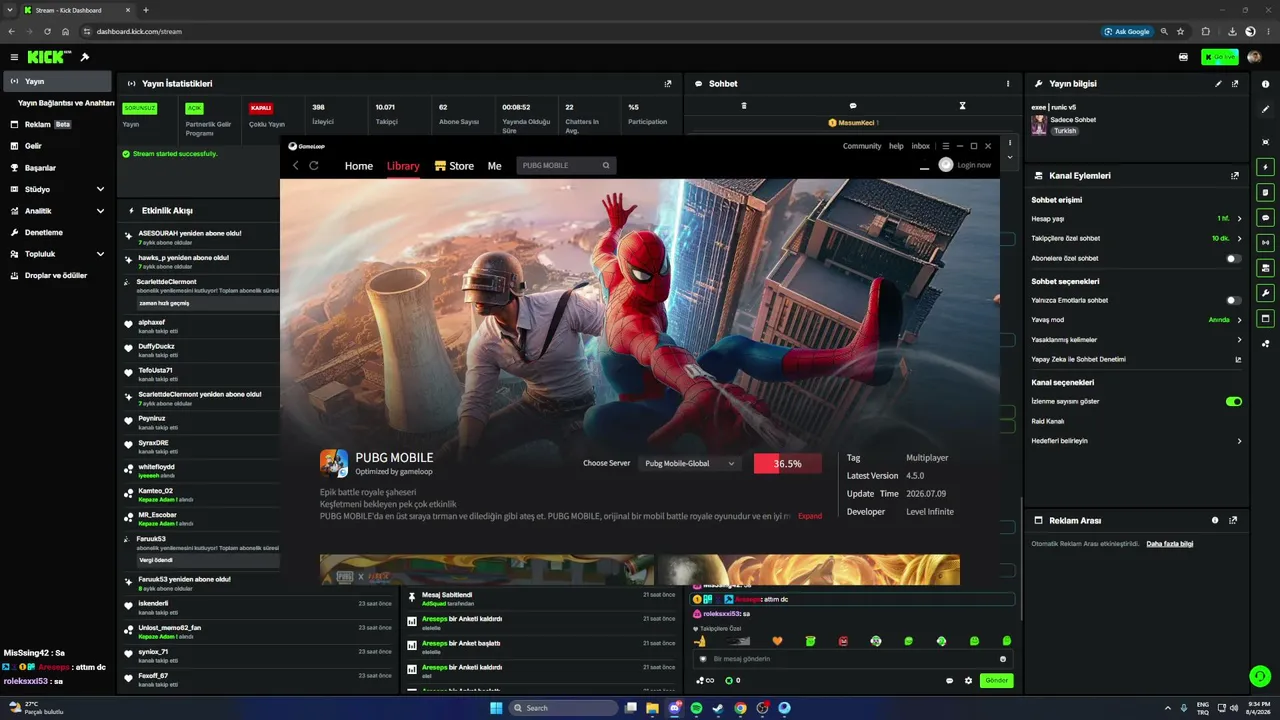Switch to GameLoop Home tab
The height and width of the screenshot is (720, 1280).
tap(359, 166)
